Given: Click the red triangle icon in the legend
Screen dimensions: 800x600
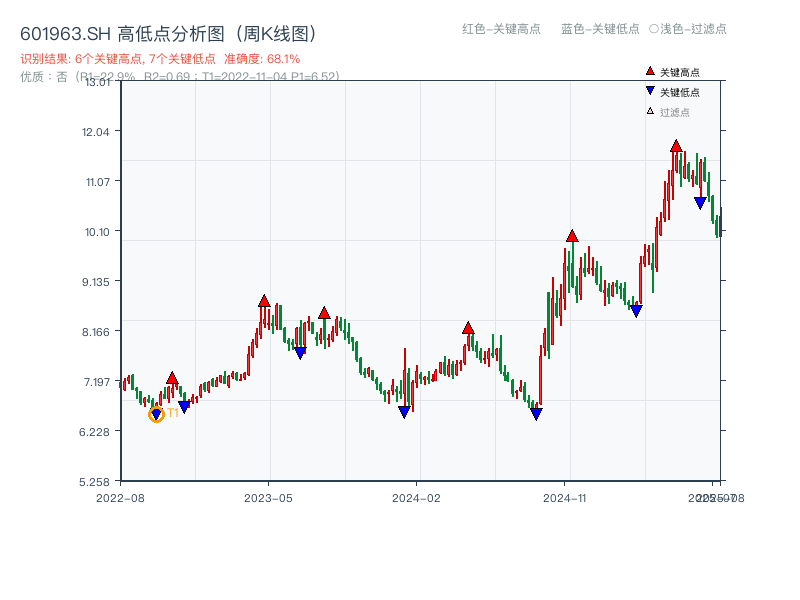Looking at the screenshot, I should click(x=650, y=71).
